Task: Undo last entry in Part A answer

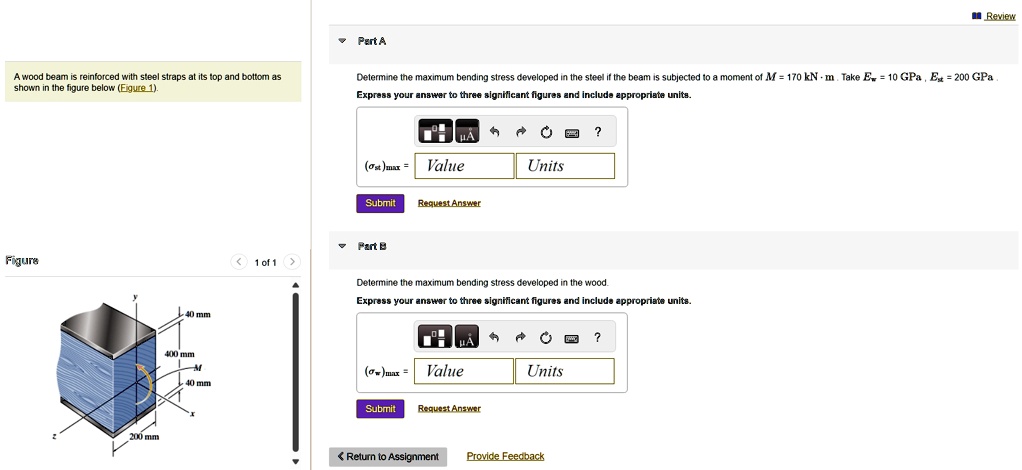Action: [496, 132]
